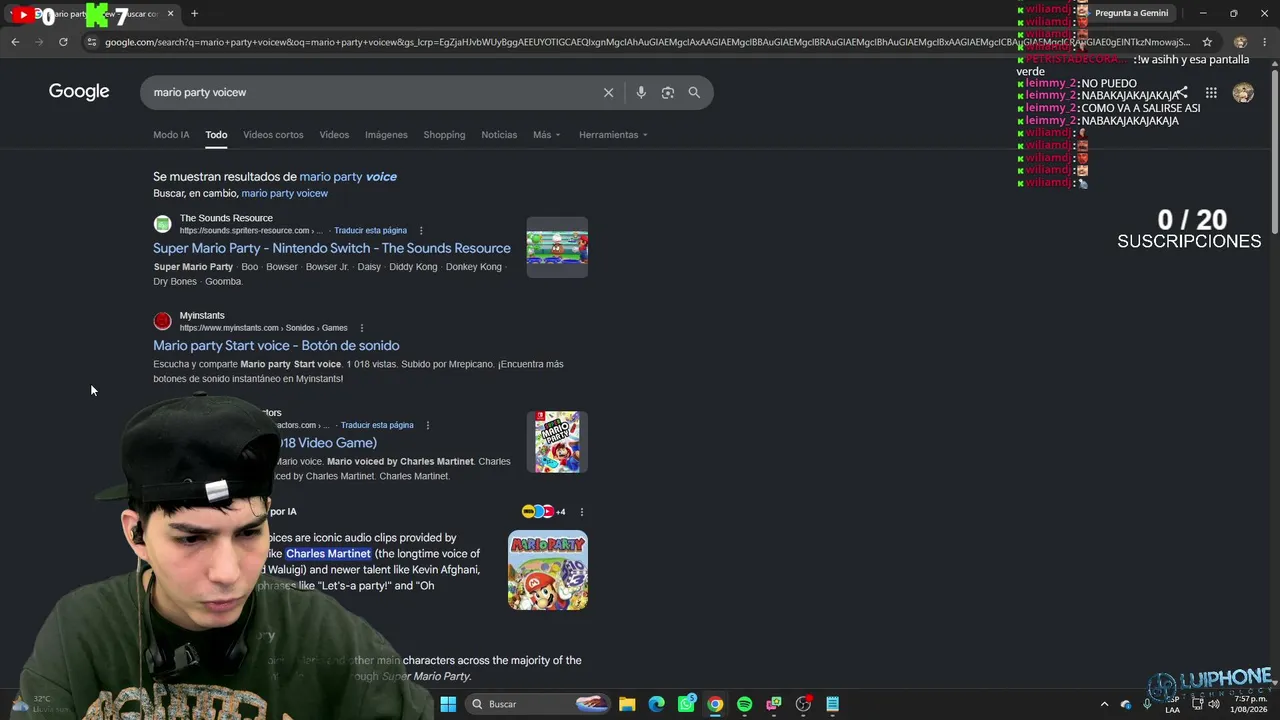Select the Todo results tab

[216, 135]
